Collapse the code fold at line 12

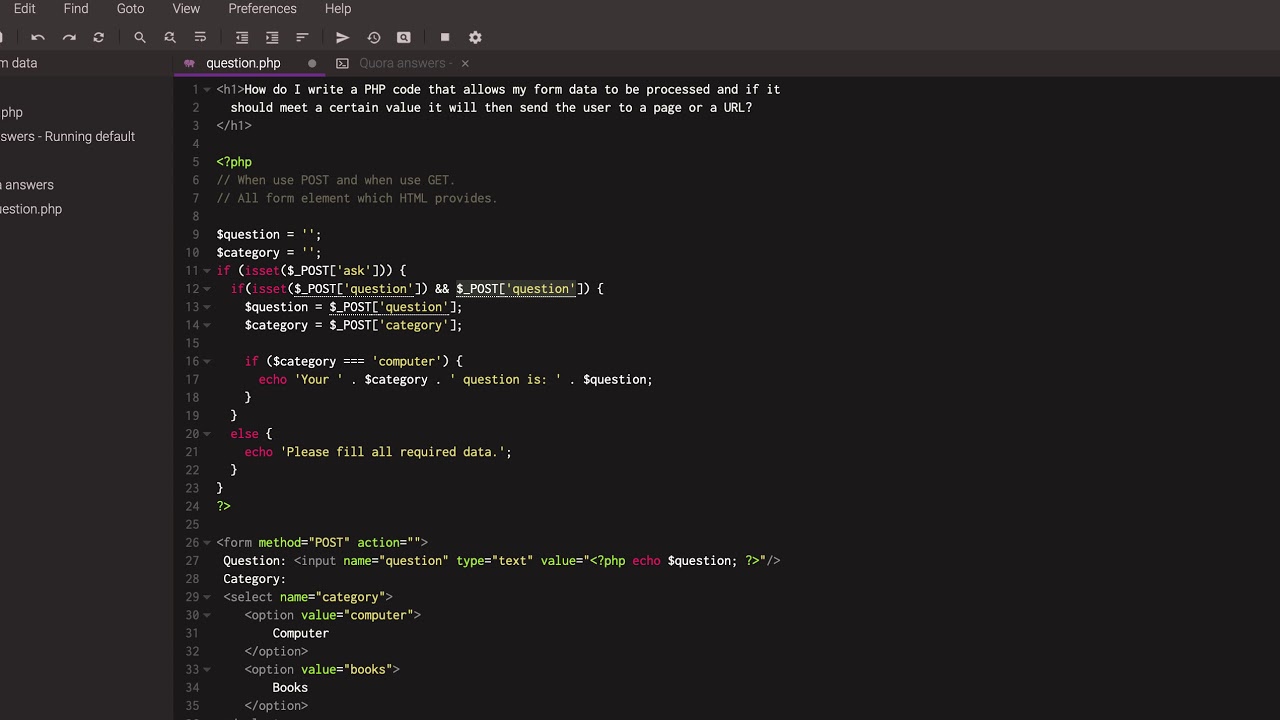click(x=207, y=289)
